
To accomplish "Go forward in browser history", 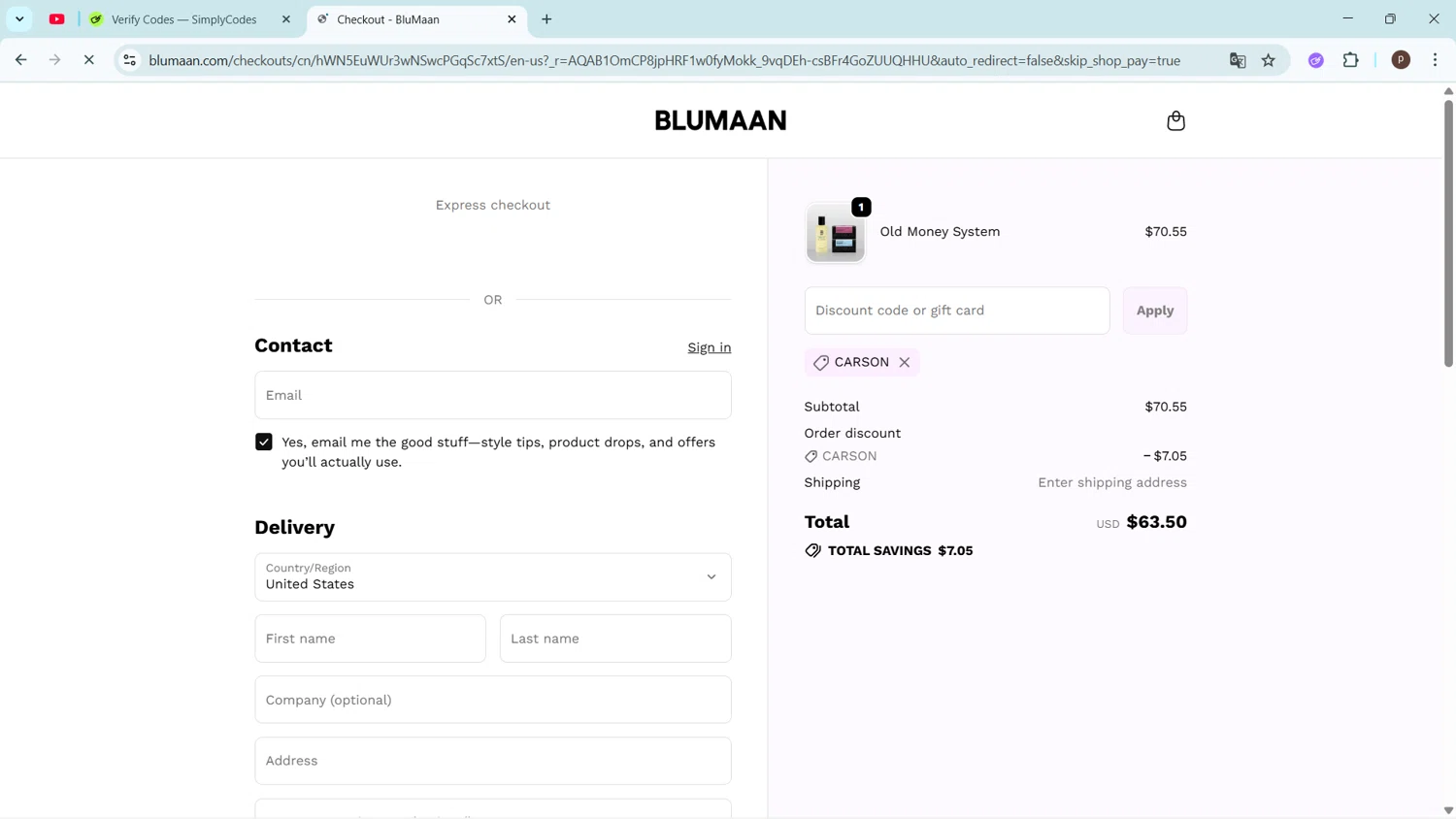I will coord(54,60).
